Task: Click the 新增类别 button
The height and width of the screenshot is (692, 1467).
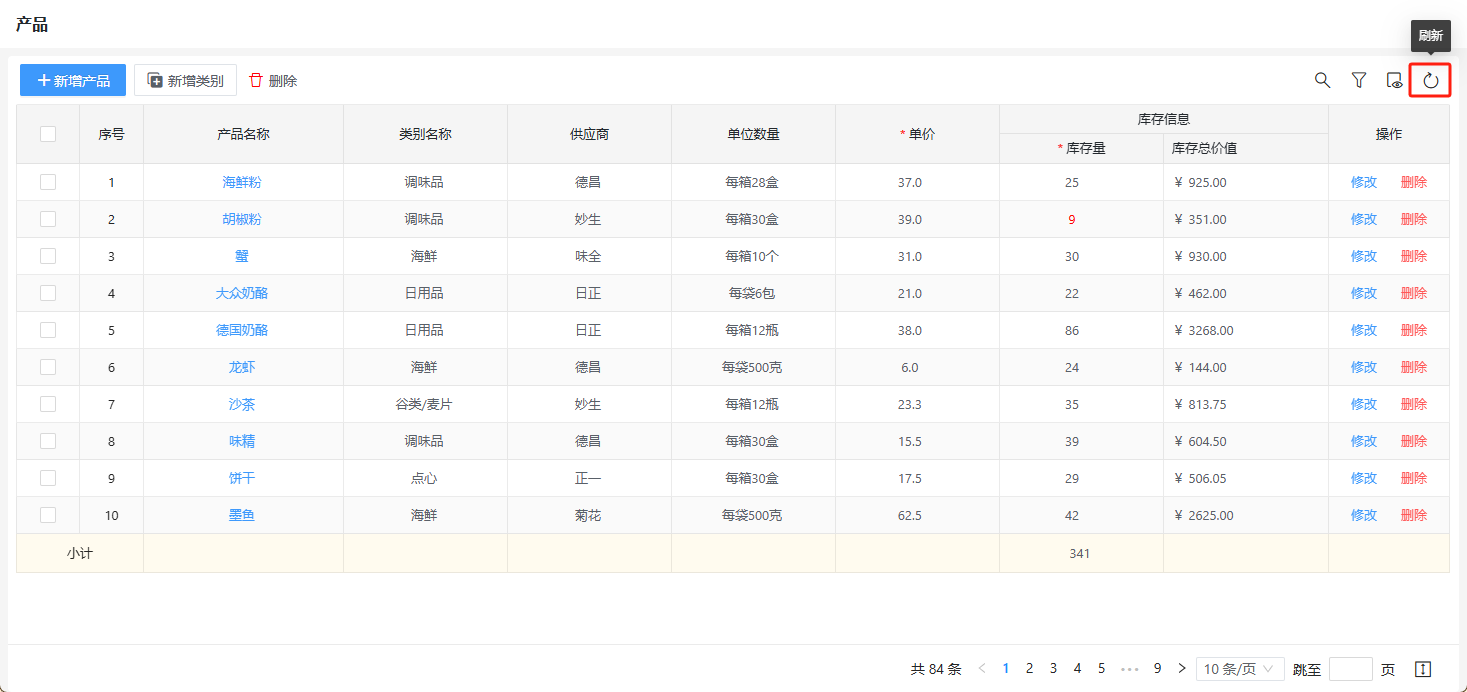Action: click(185, 80)
